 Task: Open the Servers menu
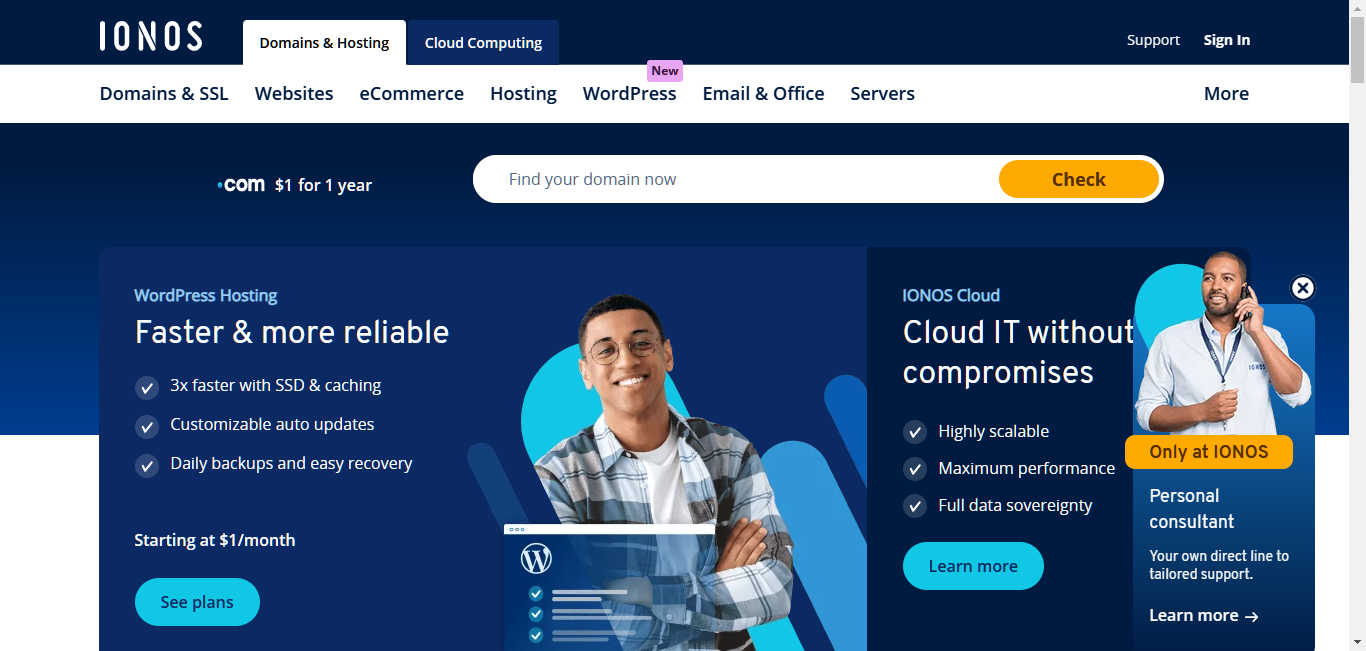coord(883,94)
